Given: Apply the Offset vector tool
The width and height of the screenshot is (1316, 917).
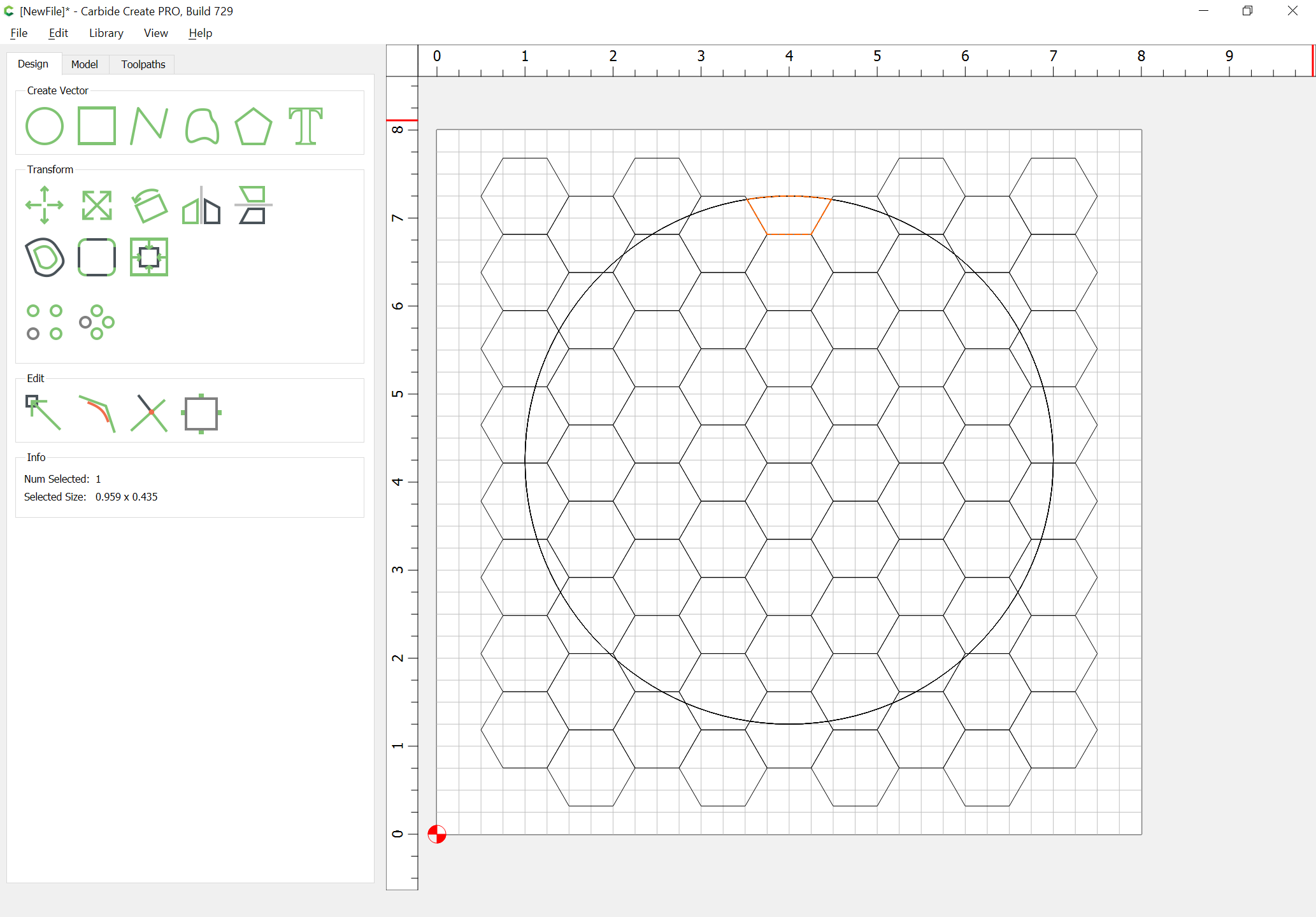Looking at the screenshot, I should [44, 257].
